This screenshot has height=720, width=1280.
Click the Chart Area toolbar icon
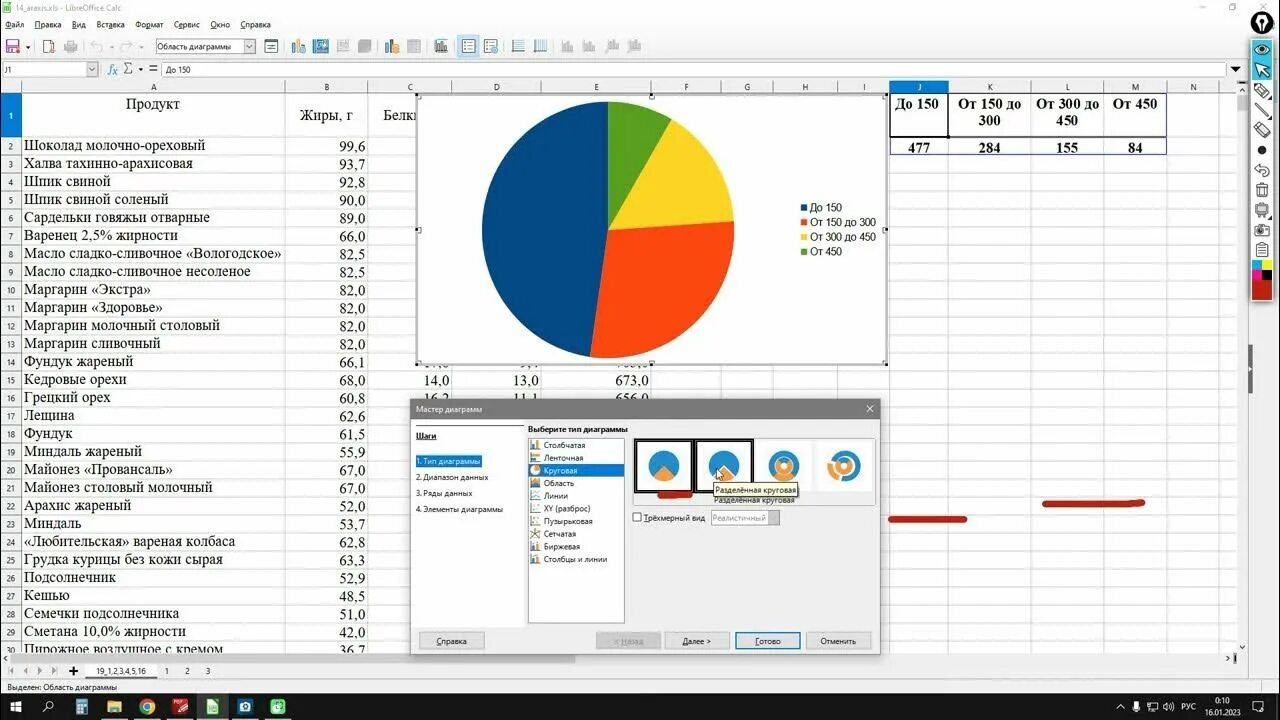(x=321, y=46)
